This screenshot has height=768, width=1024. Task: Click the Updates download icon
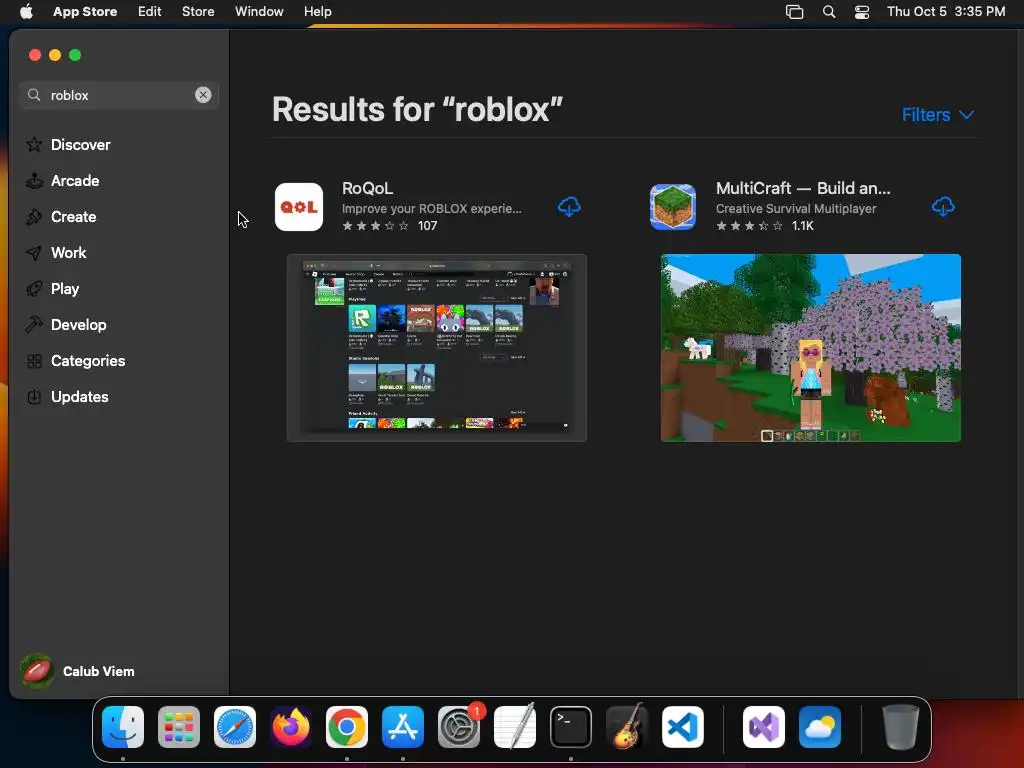pyautogui.click(x=34, y=396)
